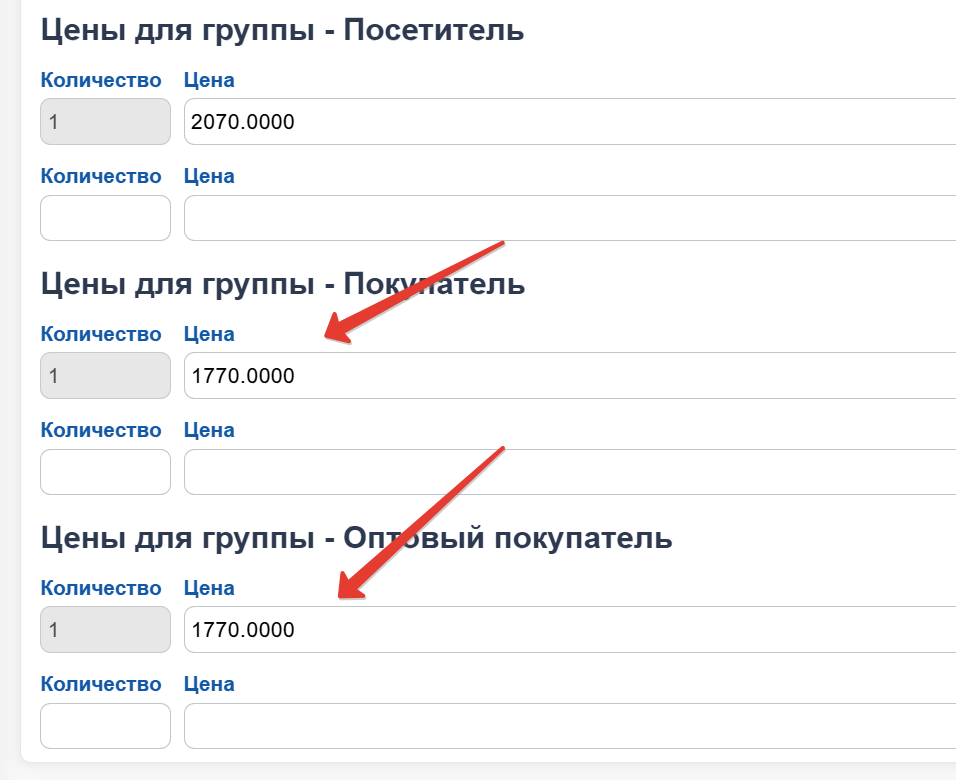
Task: Click quantity field 1 under Посетитель group
Action: 105,121
